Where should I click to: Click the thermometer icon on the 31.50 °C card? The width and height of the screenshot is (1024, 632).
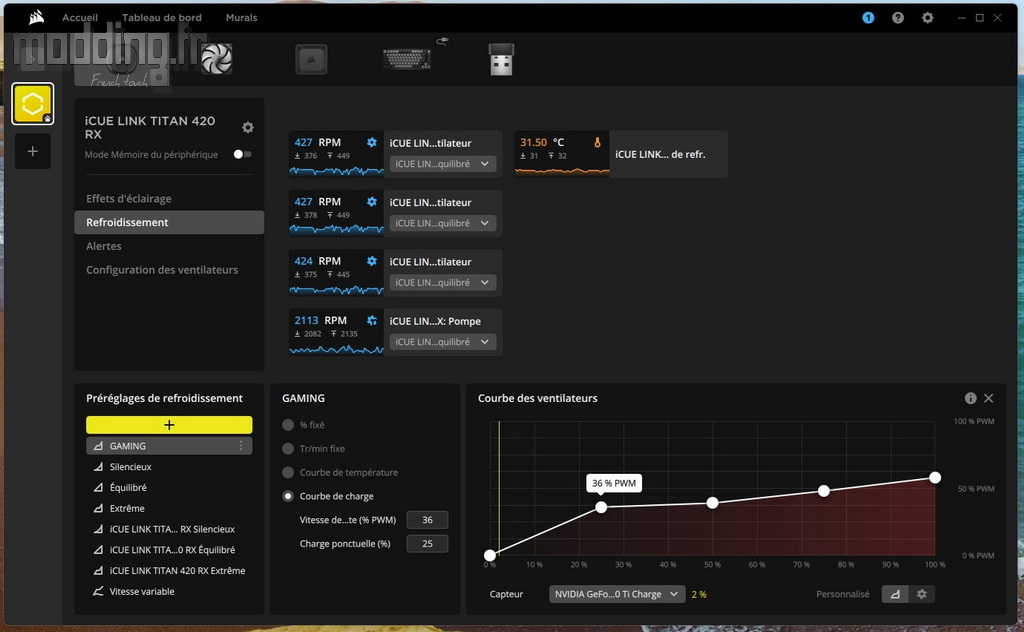(x=597, y=142)
